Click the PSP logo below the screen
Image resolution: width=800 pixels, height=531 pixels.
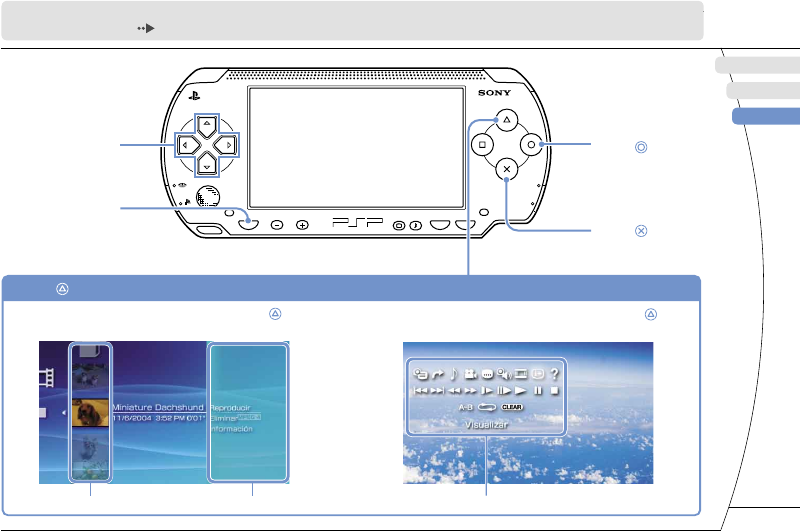coord(357,222)
